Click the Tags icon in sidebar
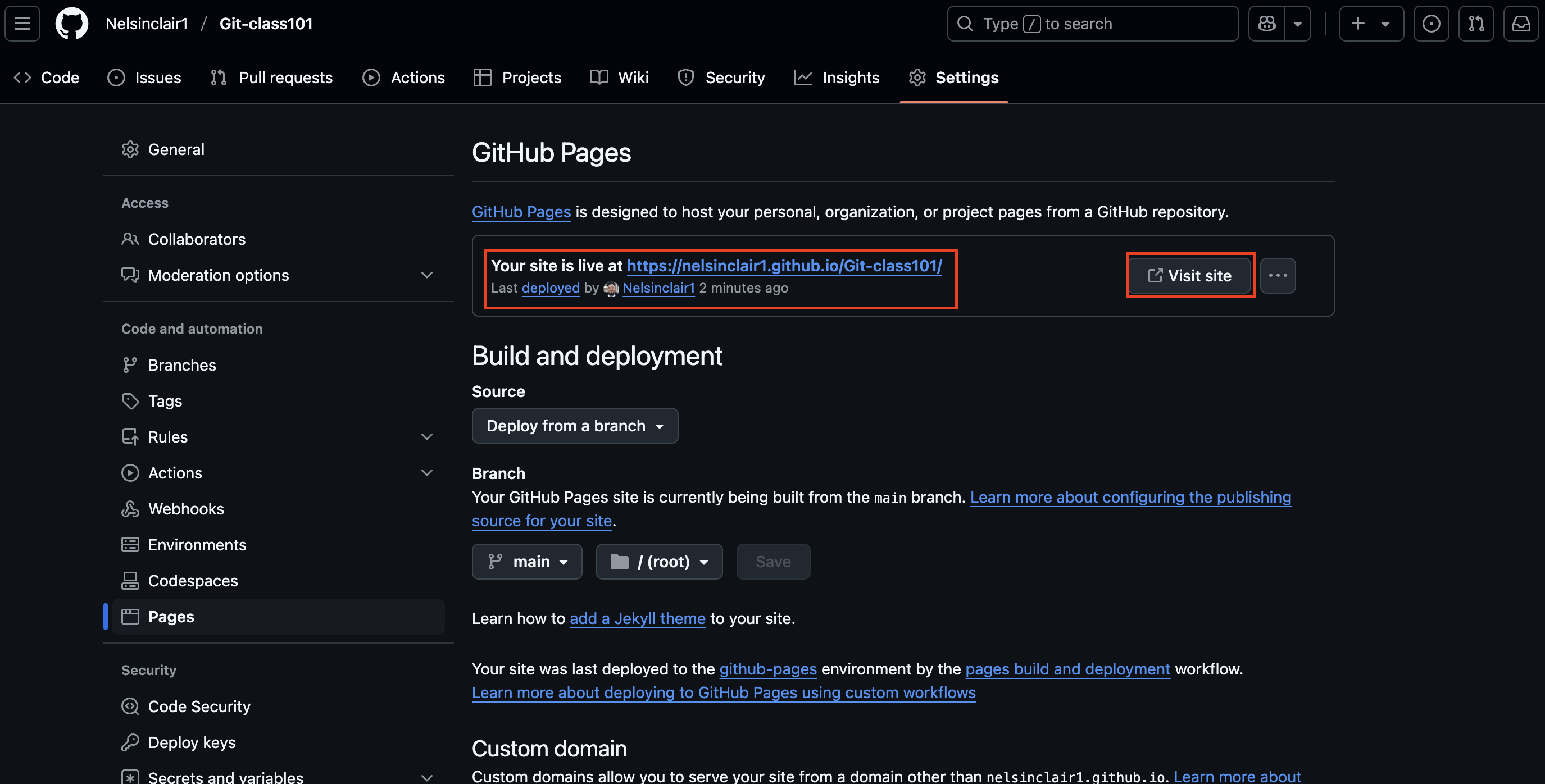Image resolution: width=1545 pixels, height=784 pixels. (x=130, y=401)
